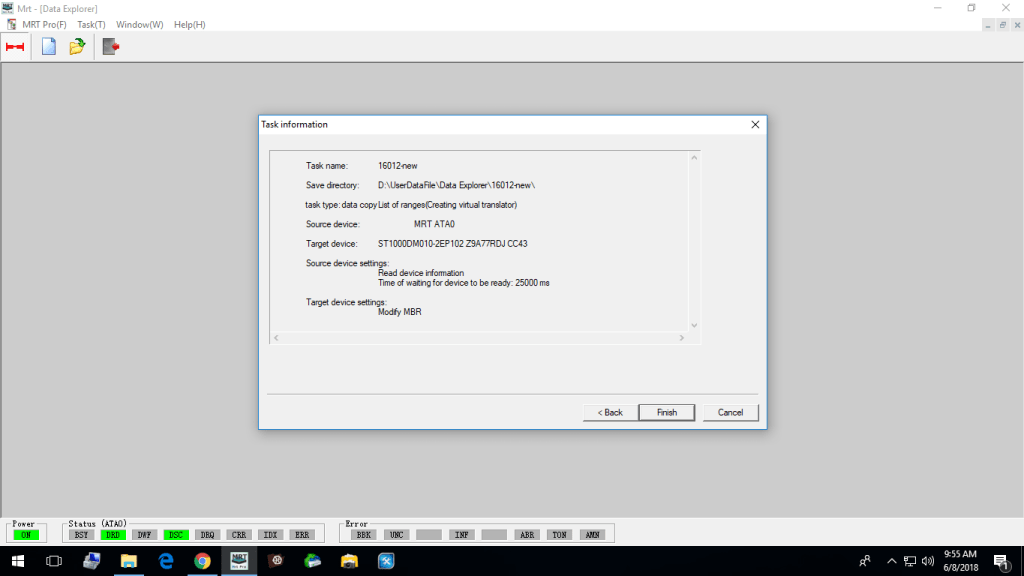Open the Help(H) menu

pos(189,24)
